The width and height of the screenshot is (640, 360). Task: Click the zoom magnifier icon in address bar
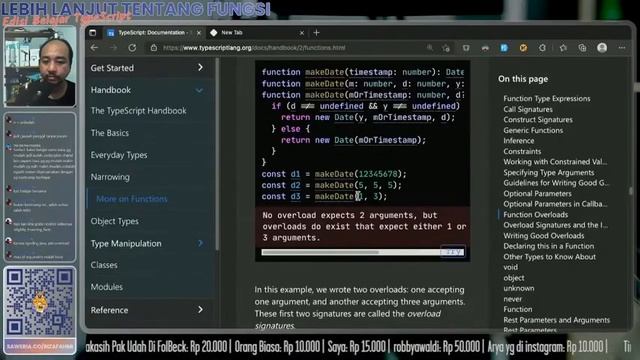point(430,48)
